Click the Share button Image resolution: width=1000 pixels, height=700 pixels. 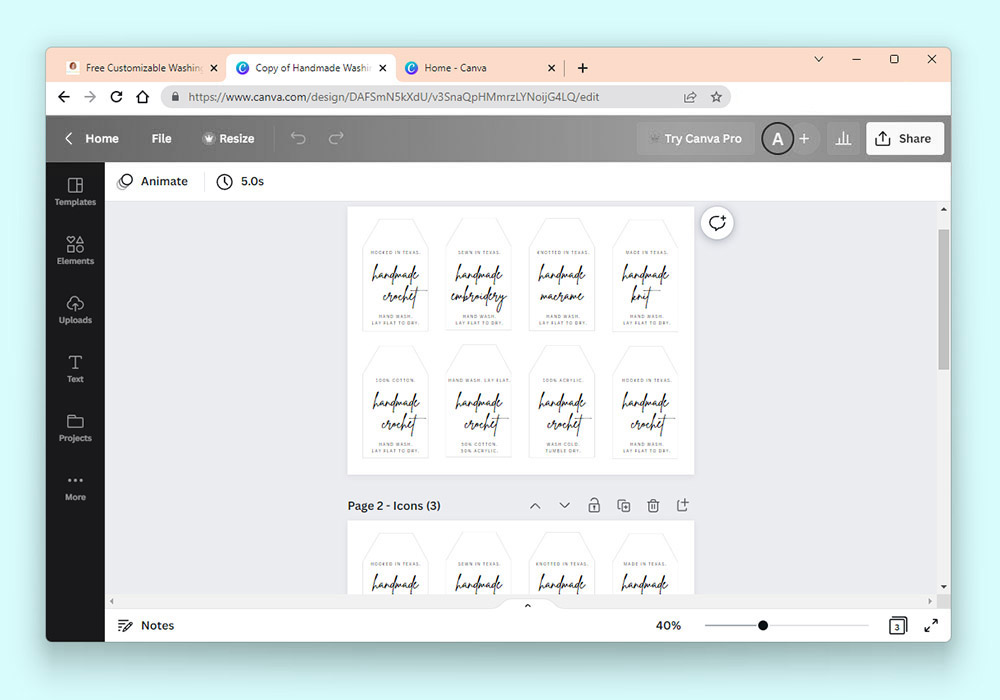pyautogui.click(x=904, y=138)
